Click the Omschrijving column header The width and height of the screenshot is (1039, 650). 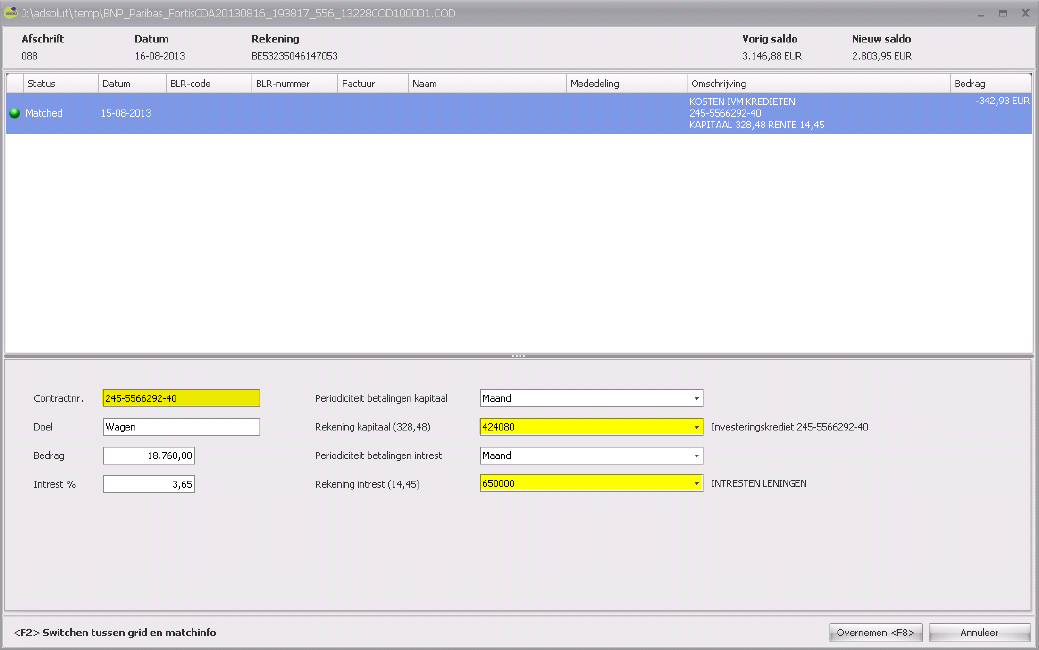point(818,83)
